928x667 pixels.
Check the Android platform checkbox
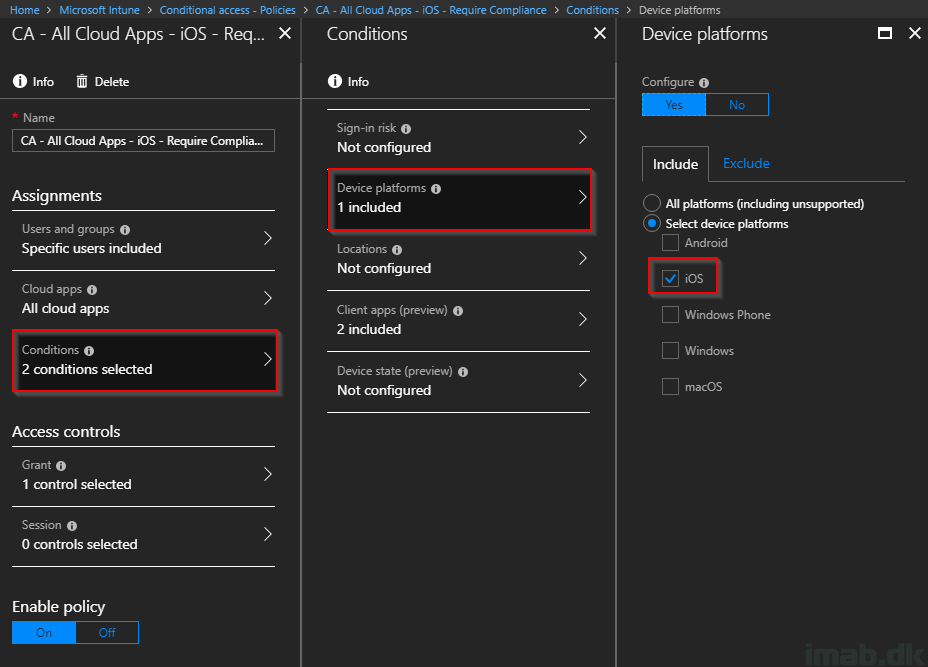point(670,243)
